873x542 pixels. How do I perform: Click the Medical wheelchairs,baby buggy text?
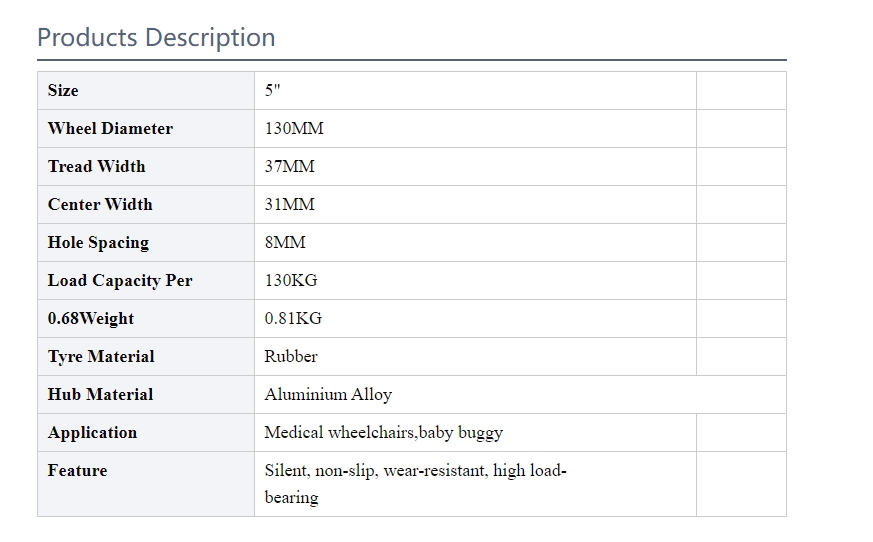point(384,433)
